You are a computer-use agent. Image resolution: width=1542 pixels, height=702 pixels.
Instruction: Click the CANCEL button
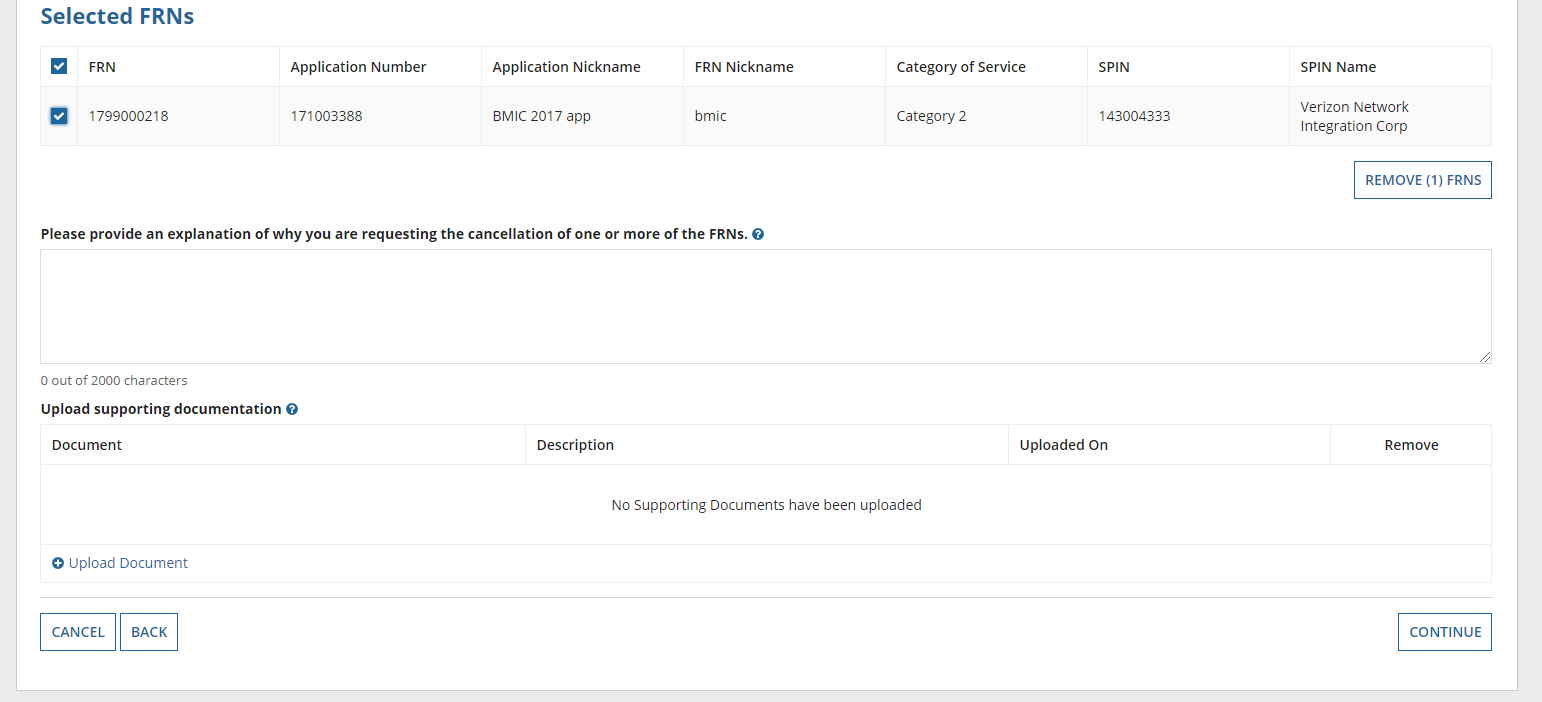point(78,632)
